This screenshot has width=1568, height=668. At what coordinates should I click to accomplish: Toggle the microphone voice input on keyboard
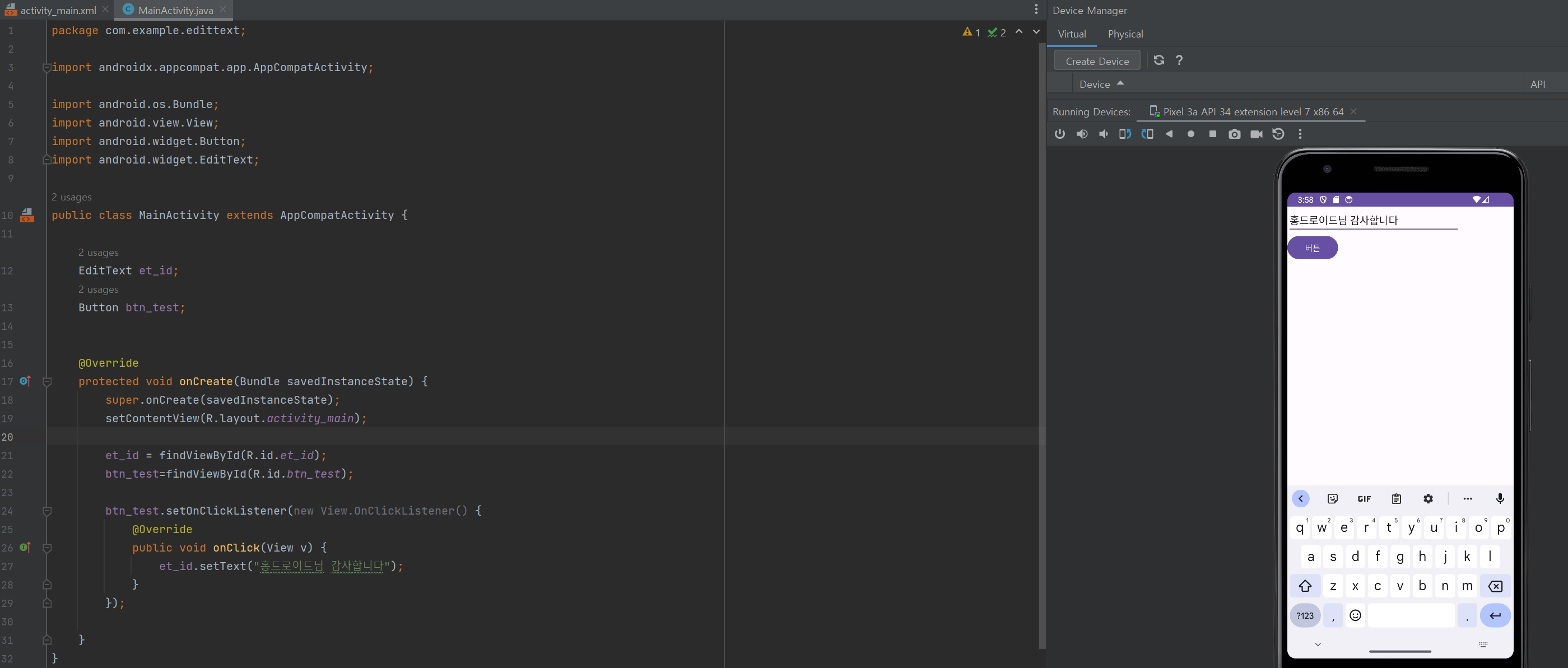1500,499
